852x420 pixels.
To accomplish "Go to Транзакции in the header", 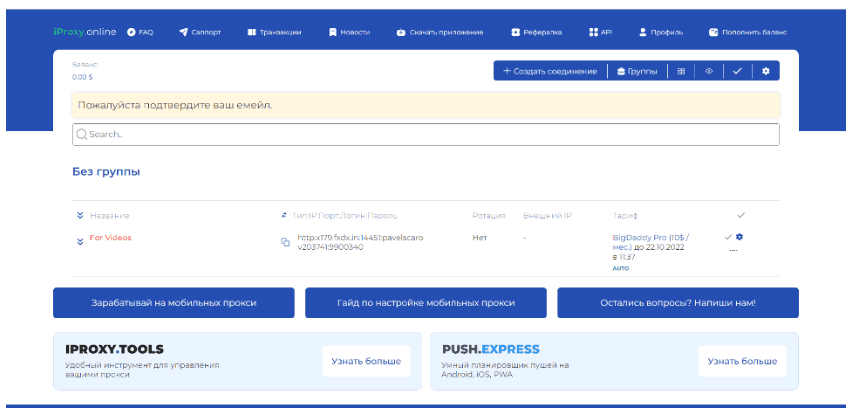I will tap(274, 32).
